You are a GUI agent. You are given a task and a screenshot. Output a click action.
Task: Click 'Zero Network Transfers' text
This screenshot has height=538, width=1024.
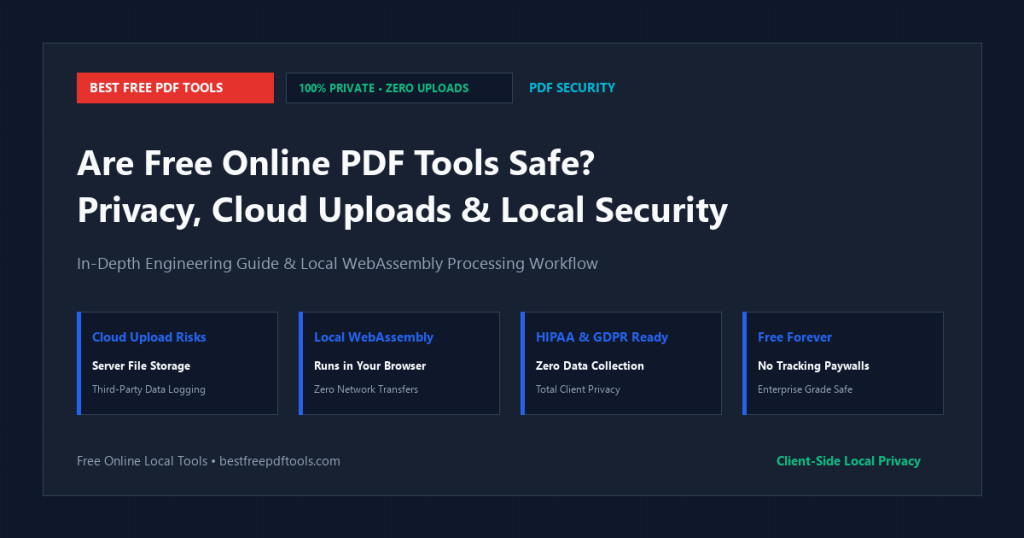(366, 389)
